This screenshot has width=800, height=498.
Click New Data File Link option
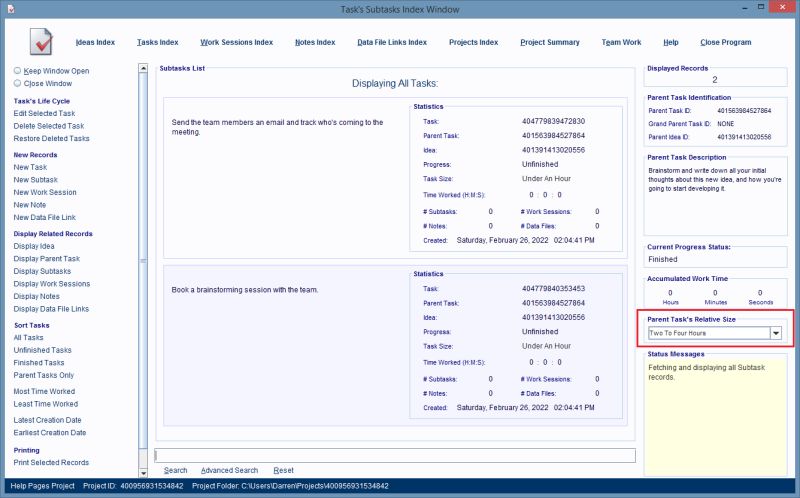[x=44, y=217]
